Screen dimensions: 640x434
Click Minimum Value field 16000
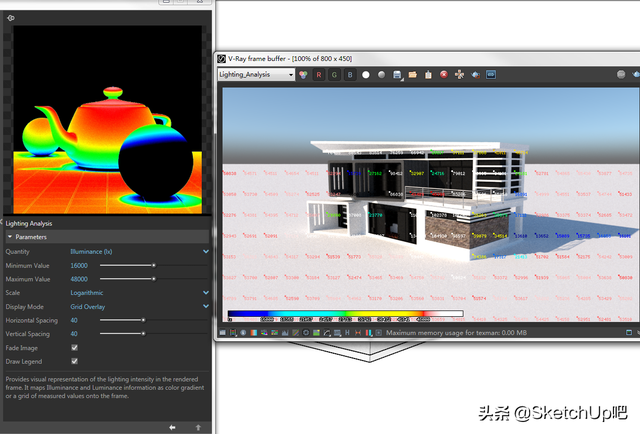(79, 265)
